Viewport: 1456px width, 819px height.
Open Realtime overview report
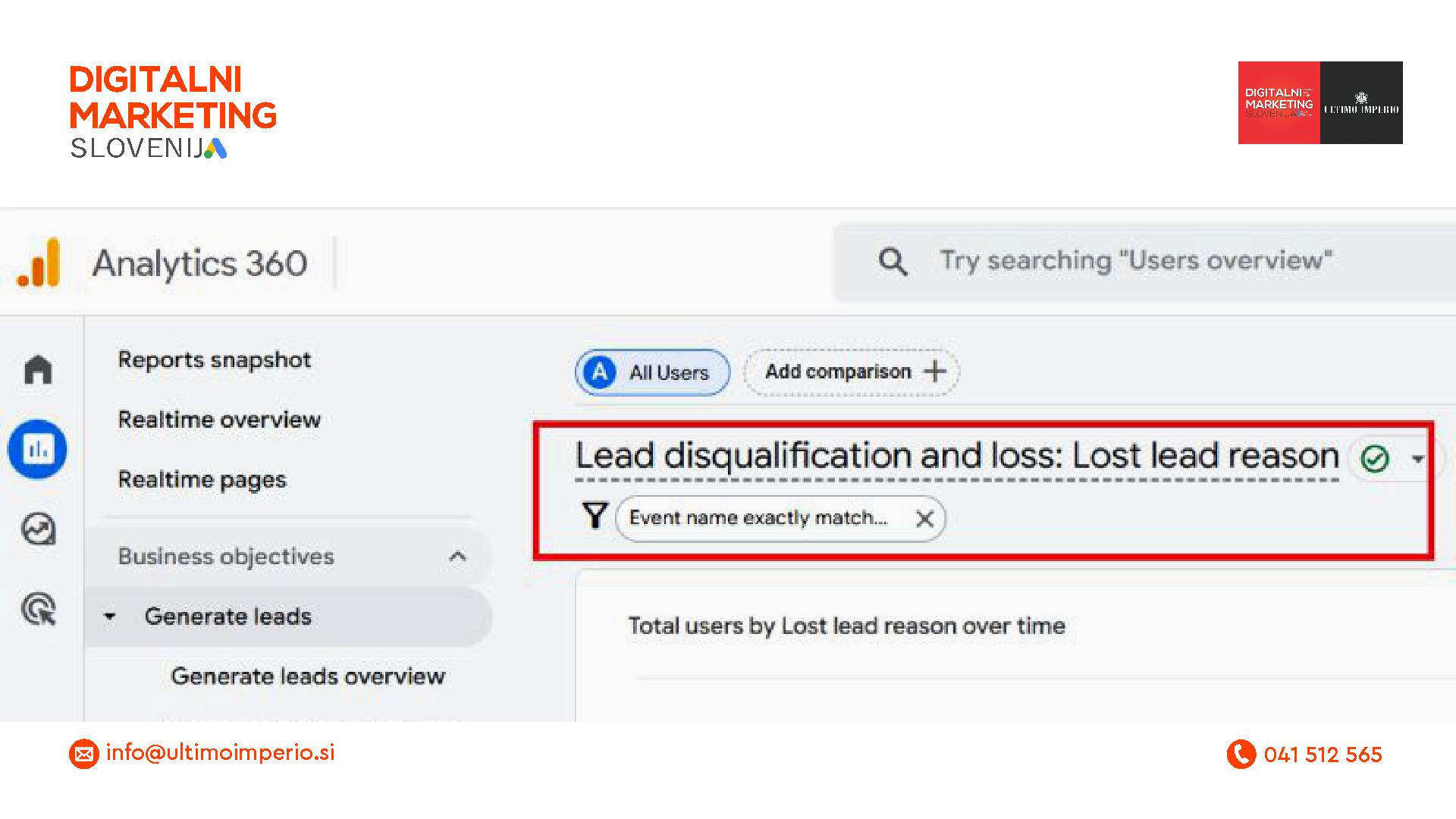[219, 419]
